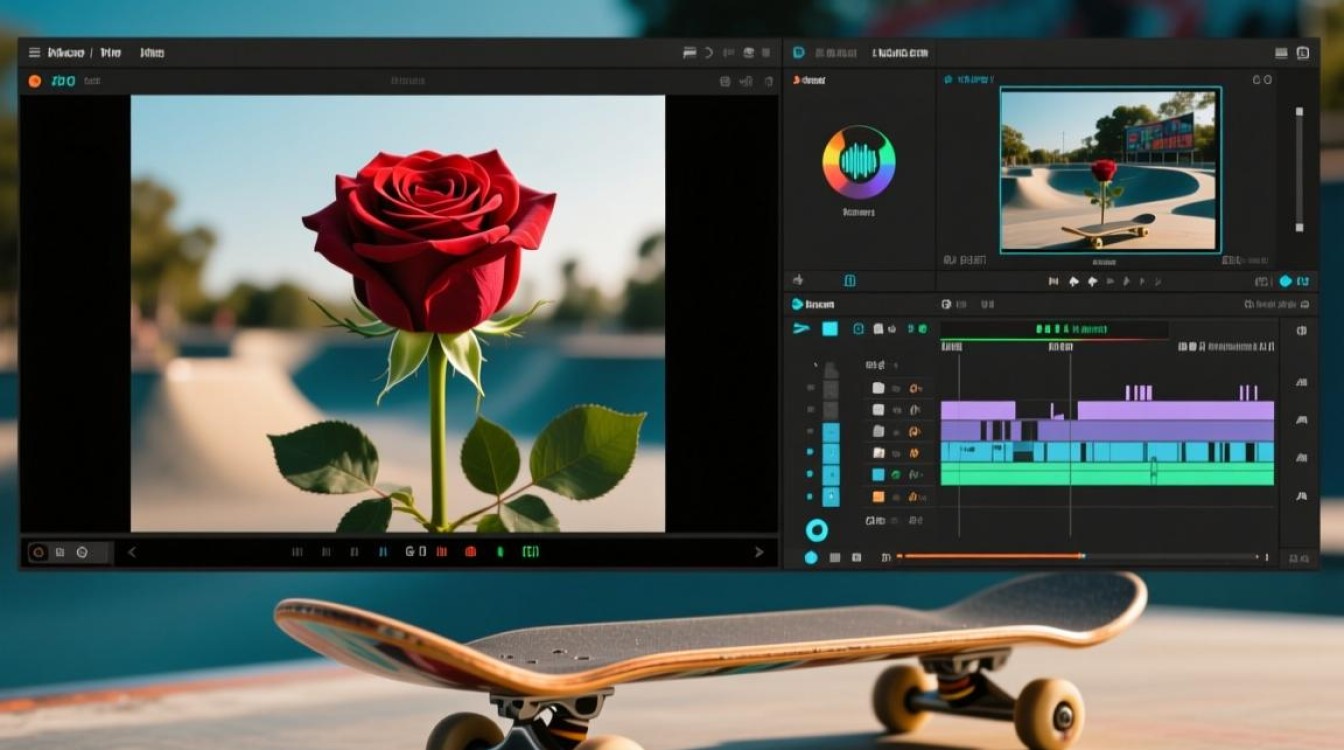
Task: Click the green round icon in the track header
Action: [897, 475]
